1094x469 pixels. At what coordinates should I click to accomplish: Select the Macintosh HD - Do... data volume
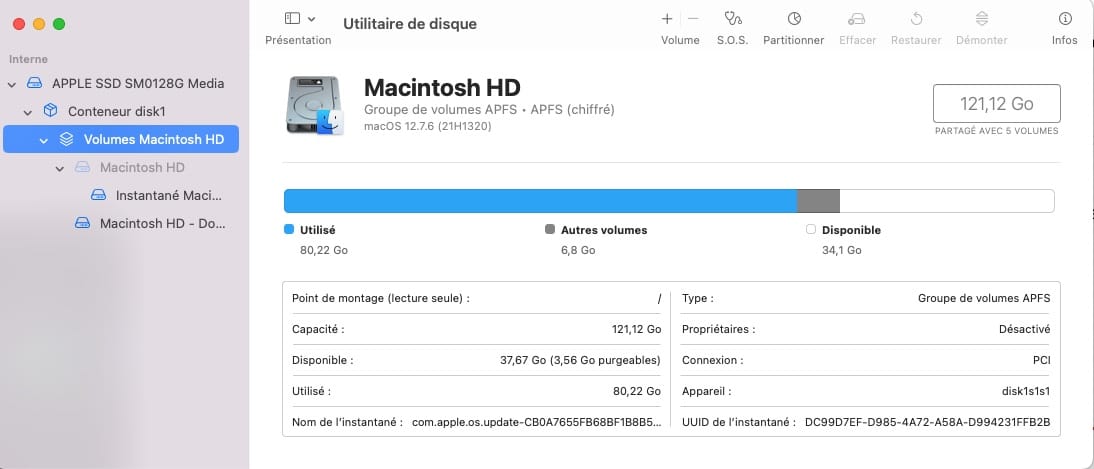(161, 224)
